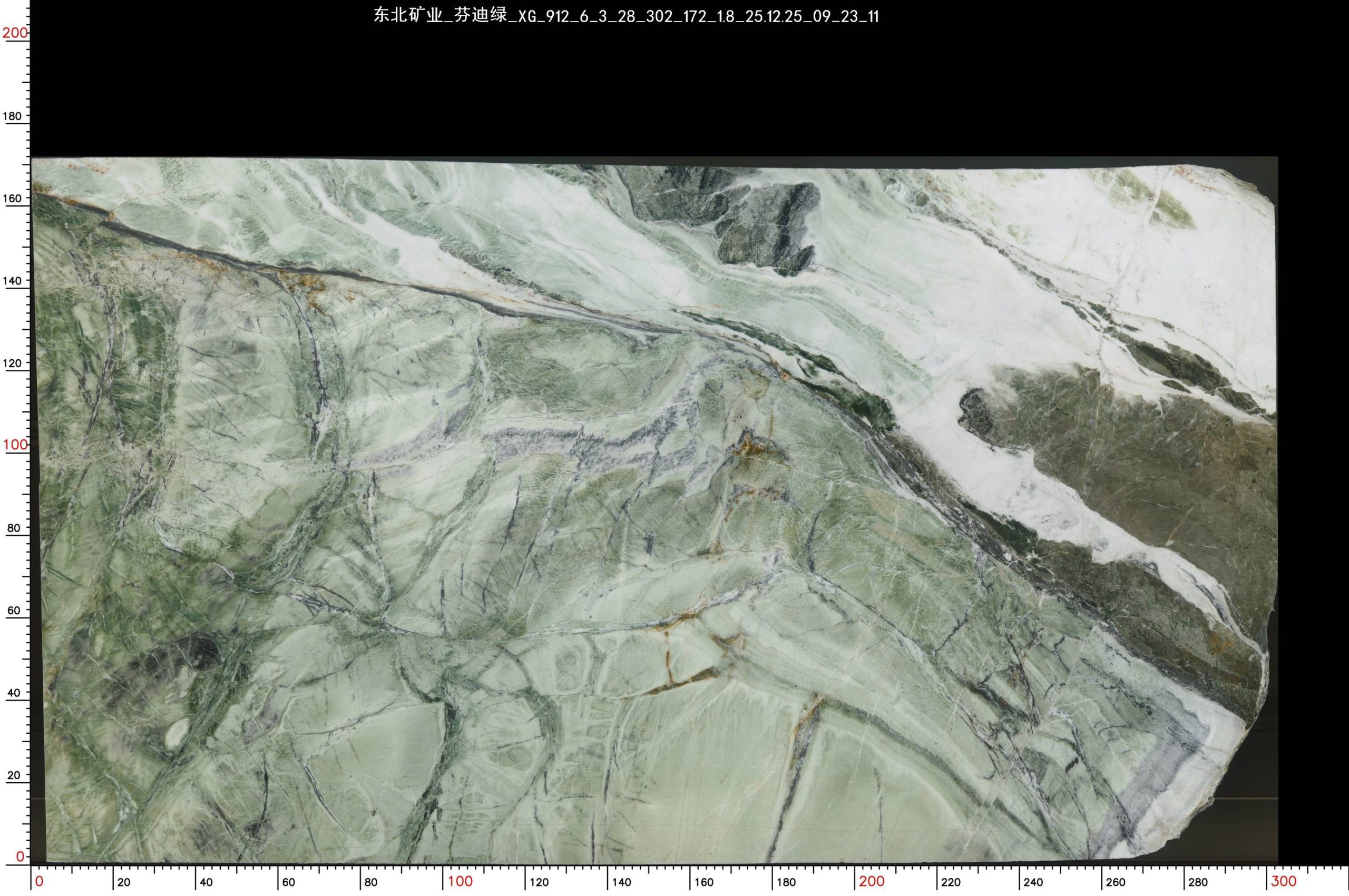This screenshot has height=896, width=1349.
Task: Click the red 200 on horizontal ruler
Action: 872,881
